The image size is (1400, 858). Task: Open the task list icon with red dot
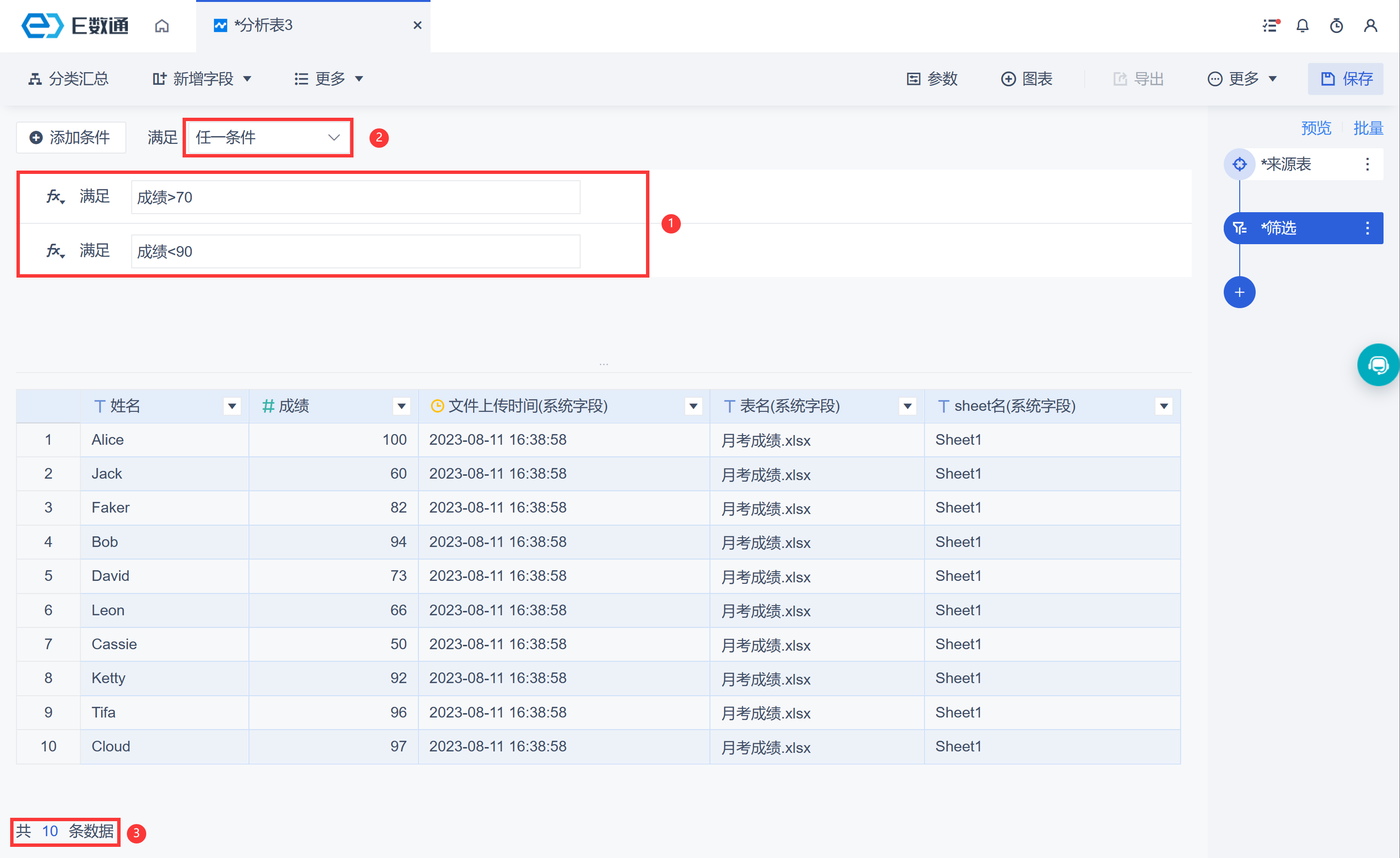click(1270, 26)
